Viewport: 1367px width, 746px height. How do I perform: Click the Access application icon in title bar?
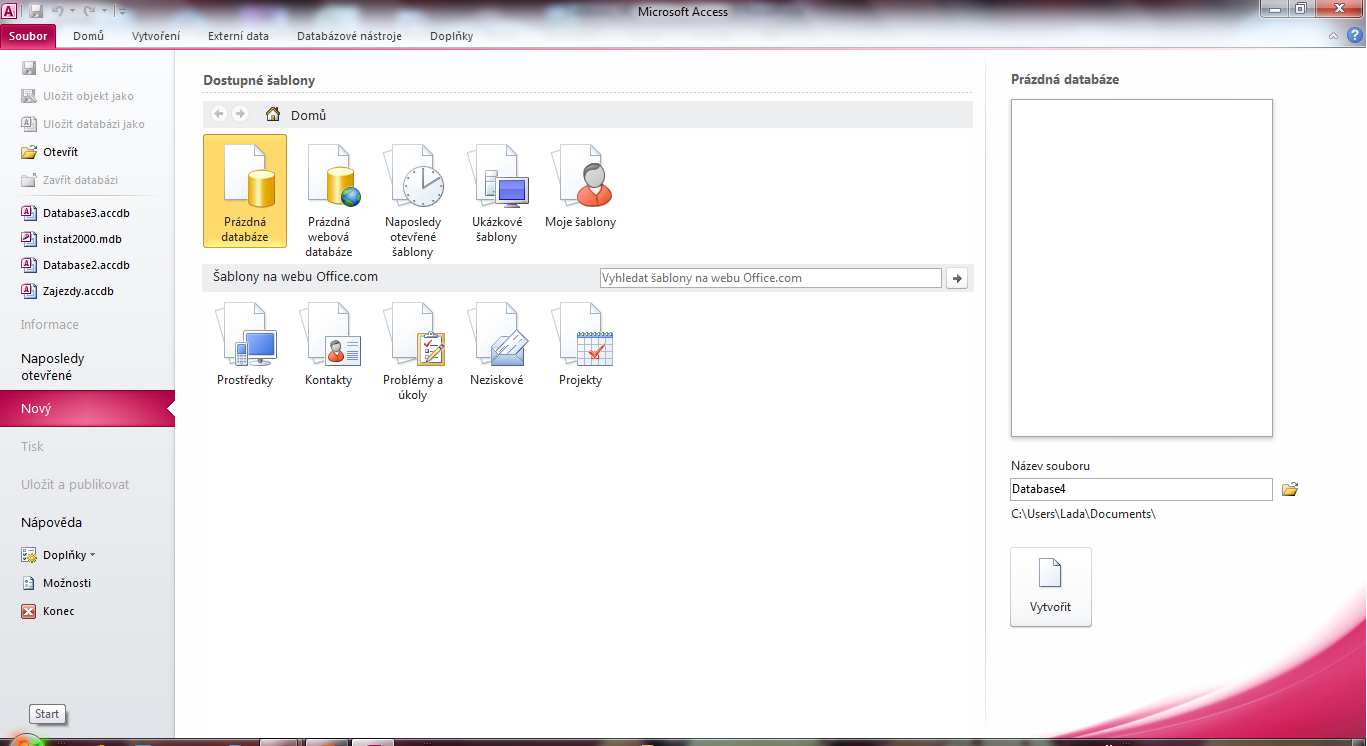pyautogui.click(x=9, y=11)
